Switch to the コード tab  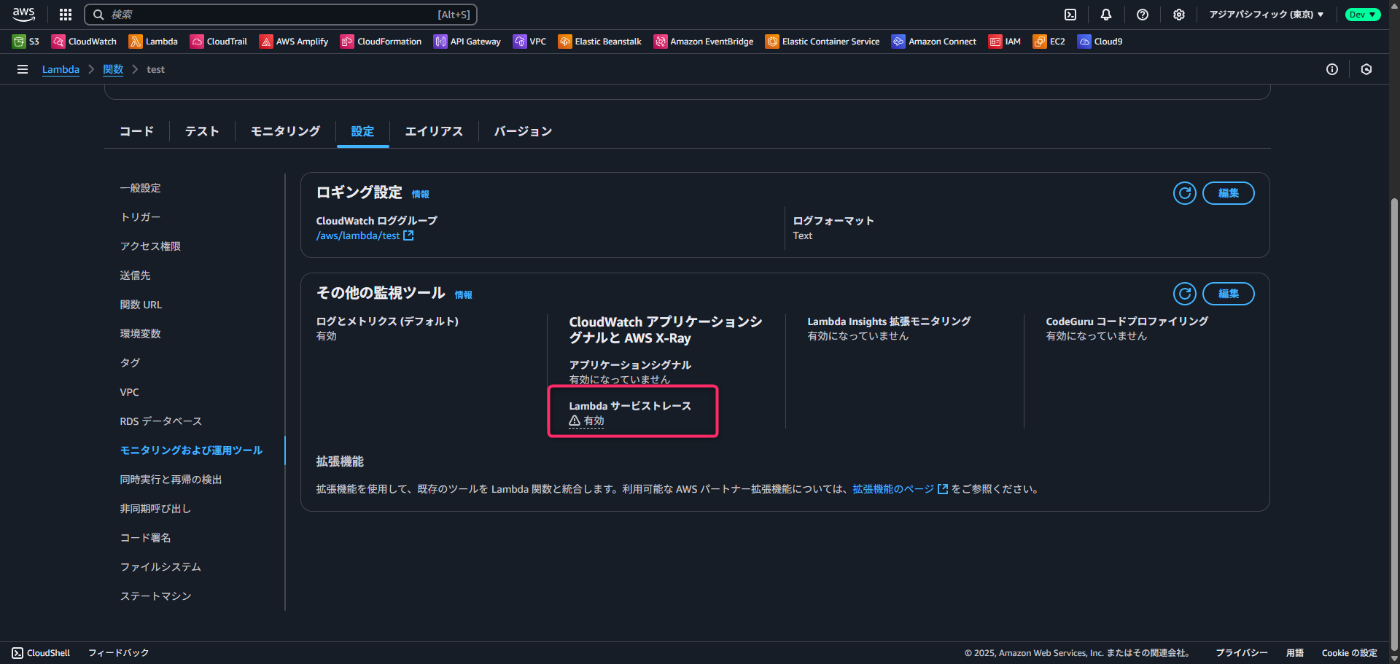pyautogui.click(x=137, y=131)
